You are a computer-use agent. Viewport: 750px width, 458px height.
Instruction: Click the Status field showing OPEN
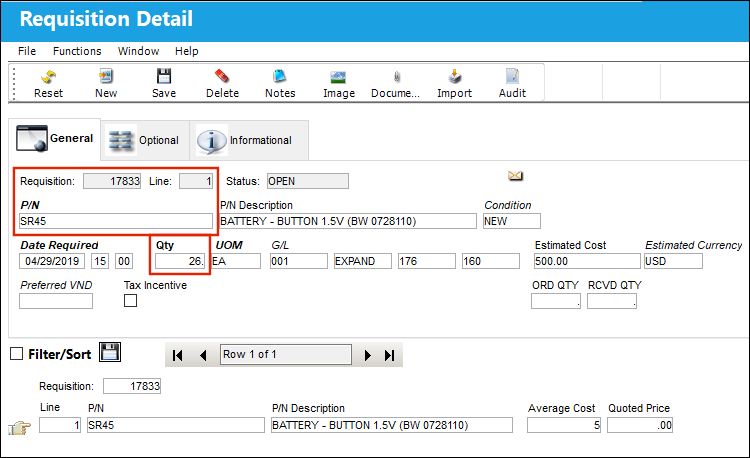[x=308, y=181]
